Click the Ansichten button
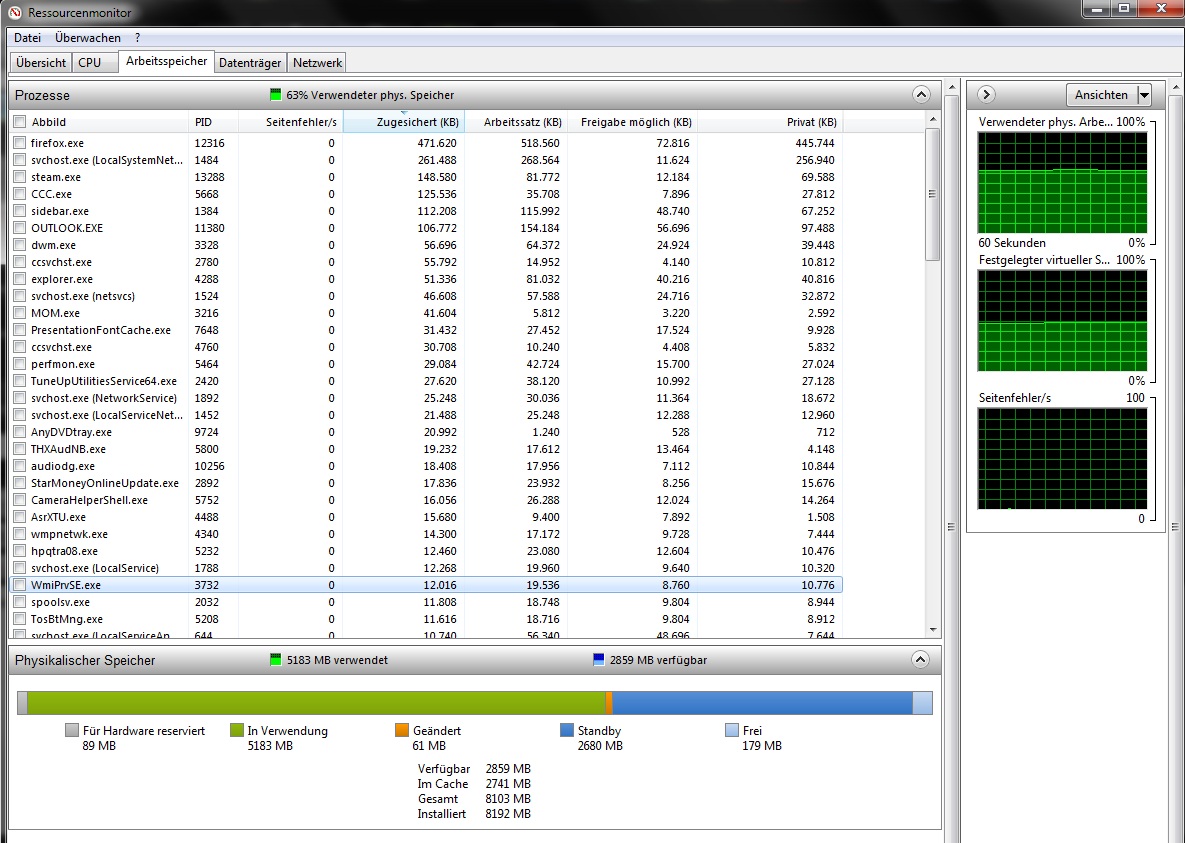This screenshot has height=843, width=1185. point(1101,95)
